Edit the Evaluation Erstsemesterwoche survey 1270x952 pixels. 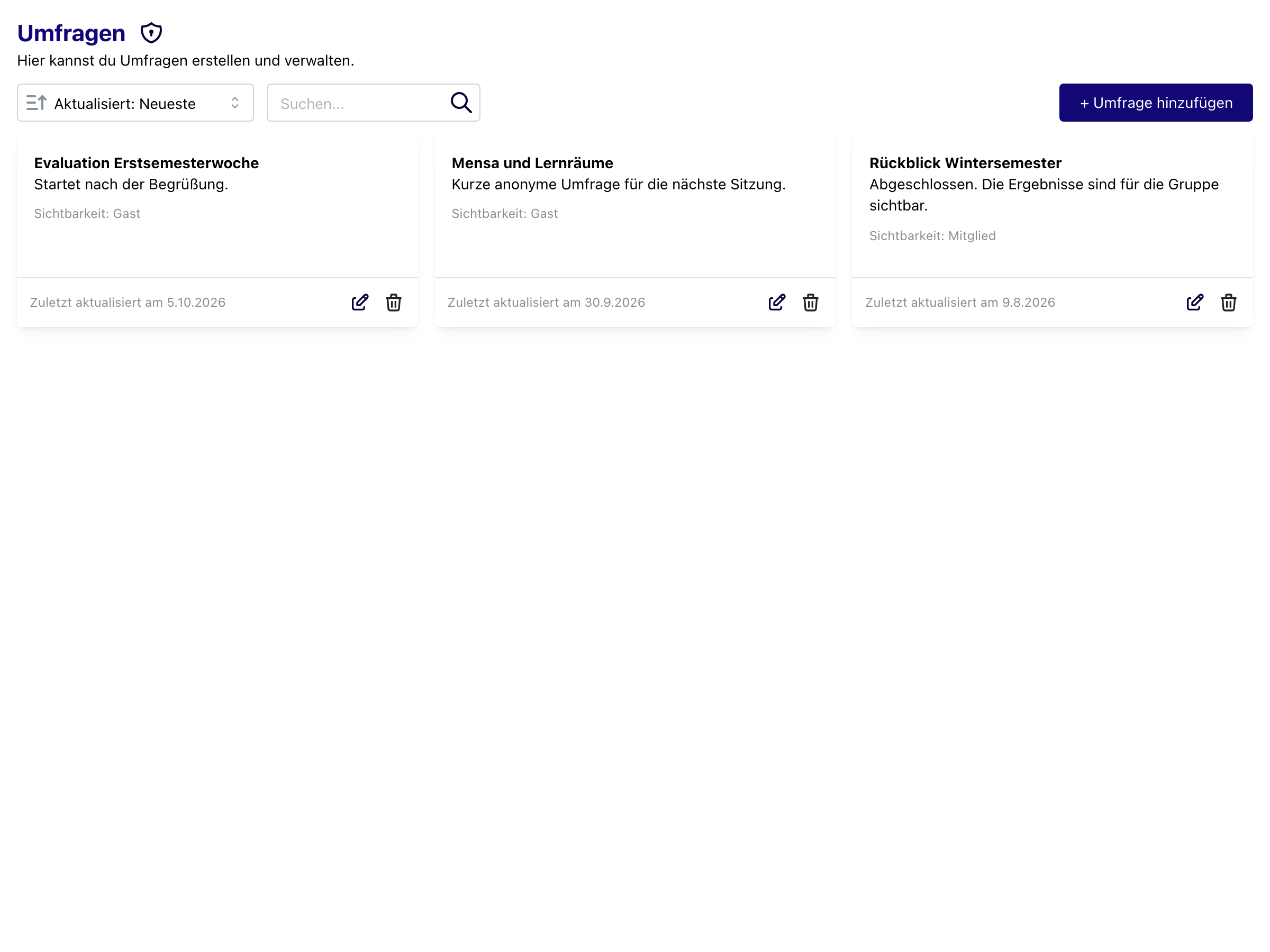[x=360, y=303]
